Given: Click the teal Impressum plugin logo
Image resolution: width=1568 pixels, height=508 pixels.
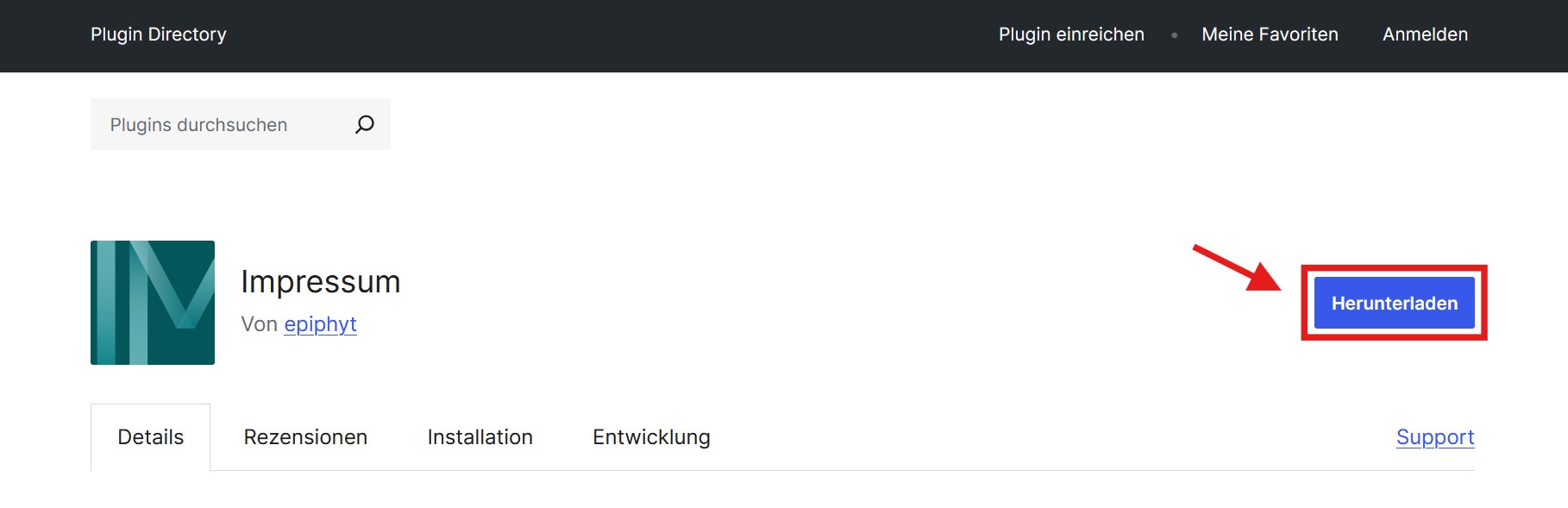Looking at the screenshot, I should pos(153,303).
